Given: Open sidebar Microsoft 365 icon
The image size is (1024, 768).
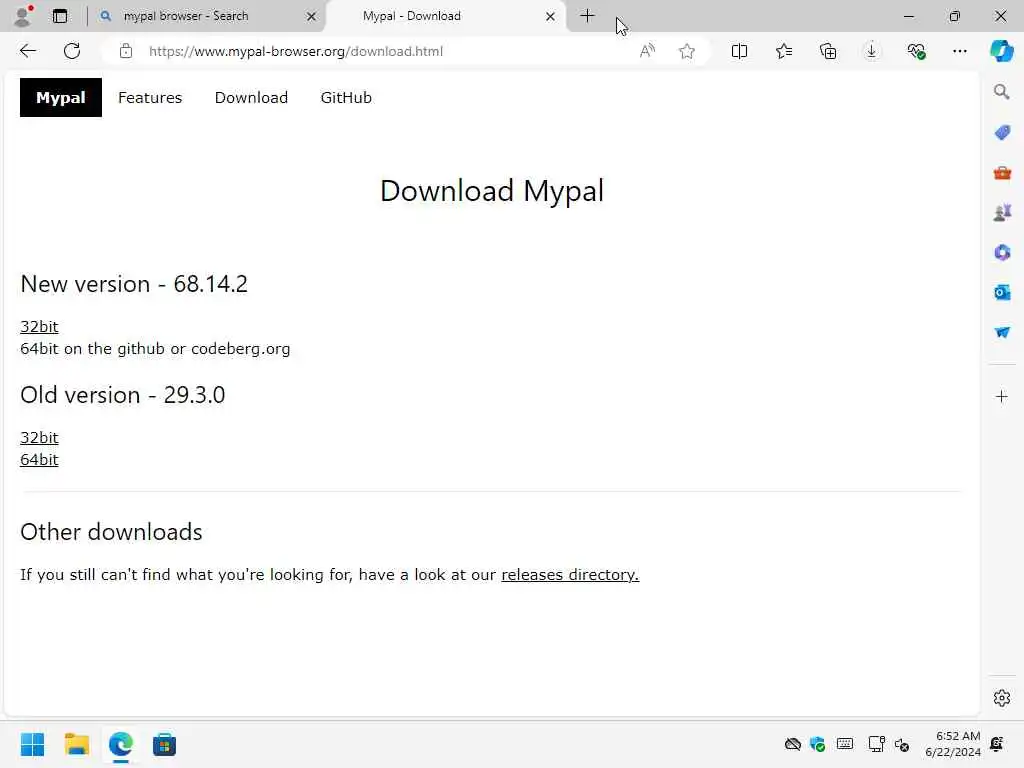Looking at the screenshot, I should click(x=1002, y=252).
